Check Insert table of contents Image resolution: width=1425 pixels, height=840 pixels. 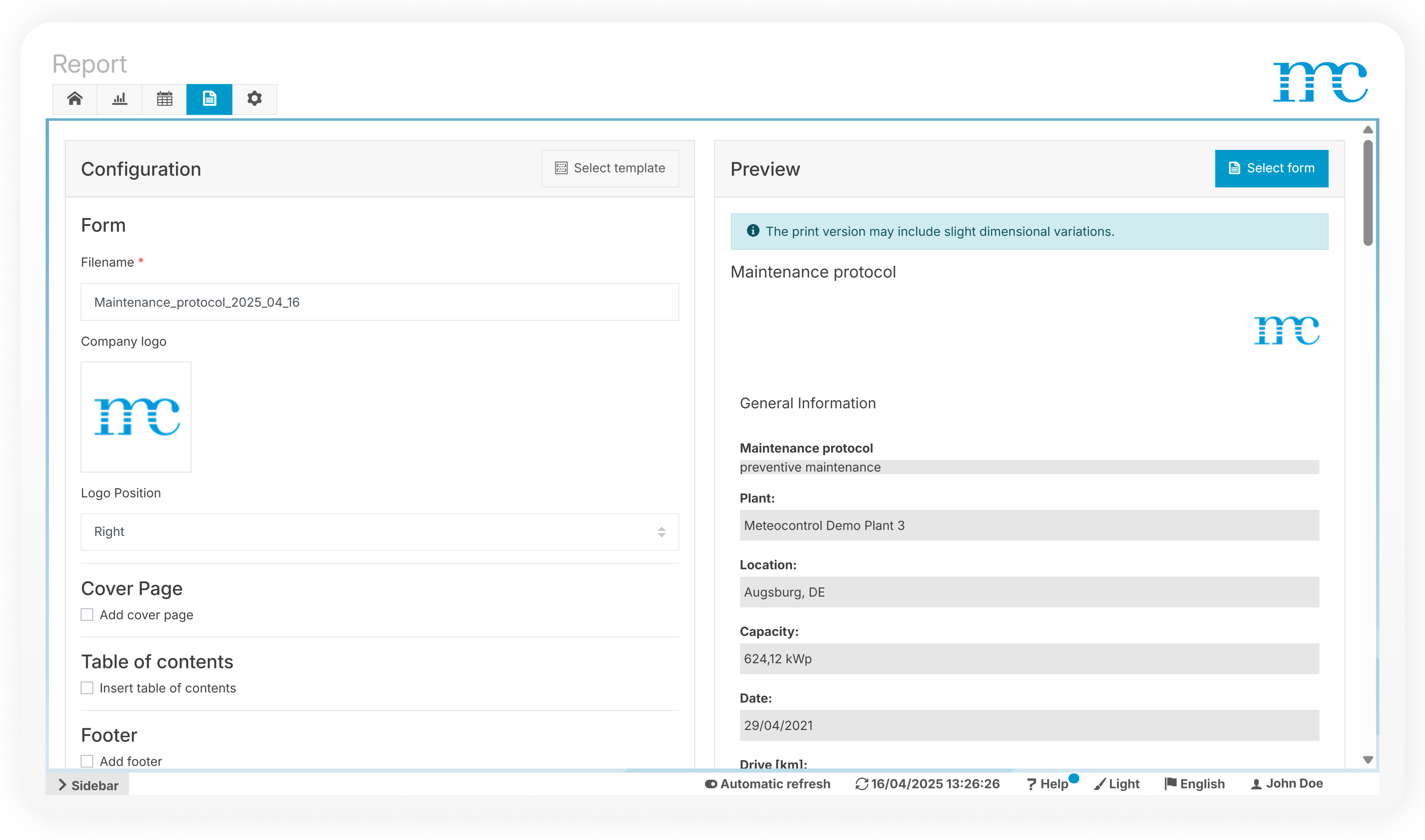87,688
